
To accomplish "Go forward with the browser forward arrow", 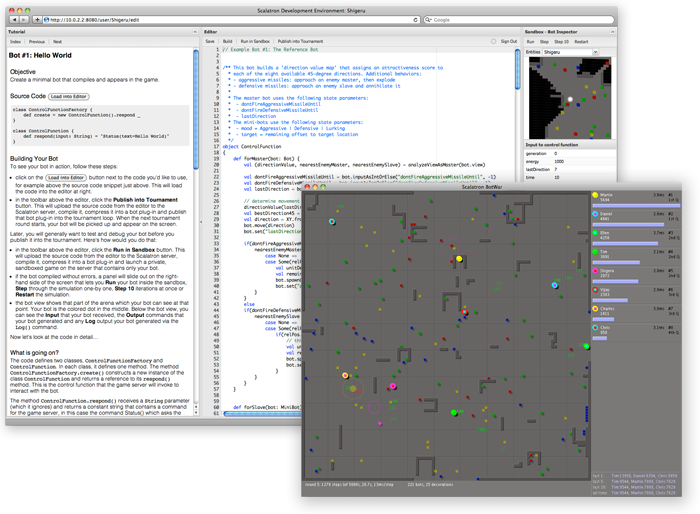I will tap(24, 20).
